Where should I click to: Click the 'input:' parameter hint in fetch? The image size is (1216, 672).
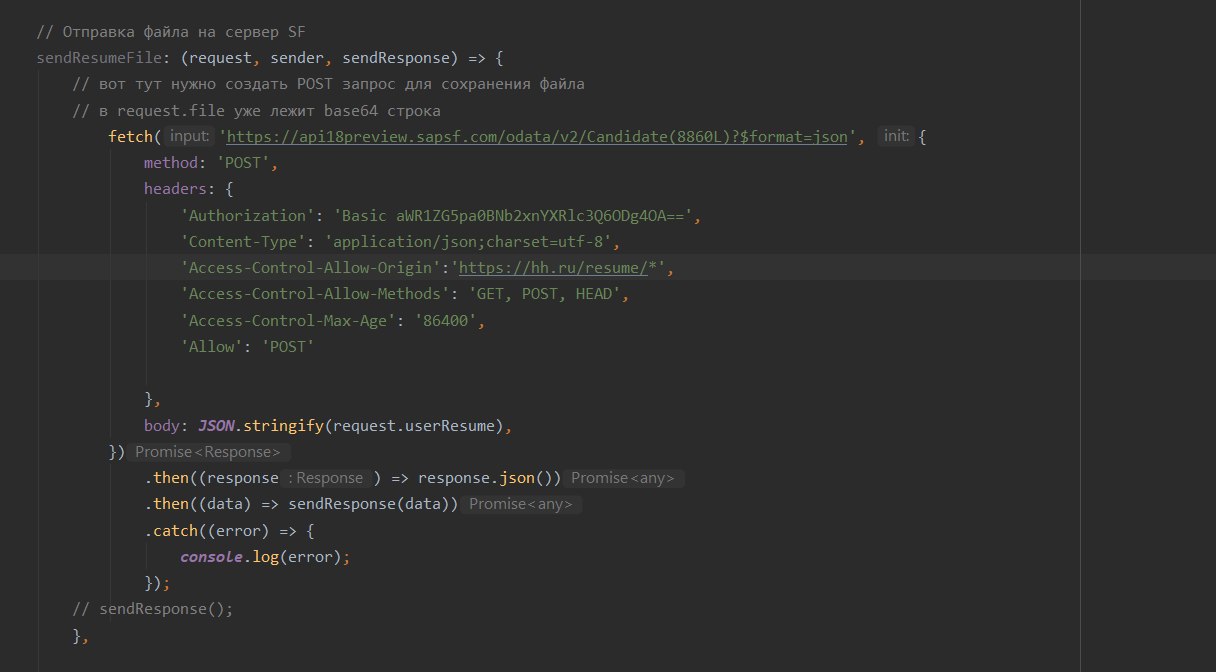coord(188,137)
